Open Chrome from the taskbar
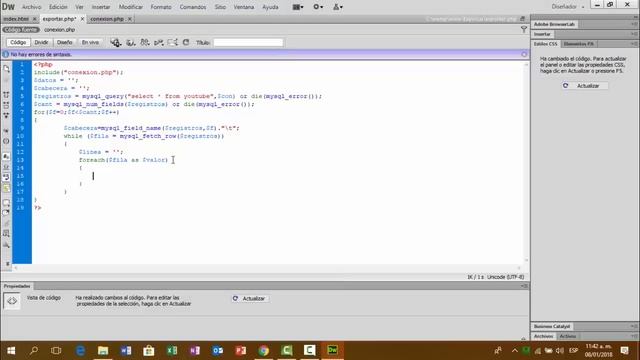This screenshot has width=640, height=360. coord(263,350)
